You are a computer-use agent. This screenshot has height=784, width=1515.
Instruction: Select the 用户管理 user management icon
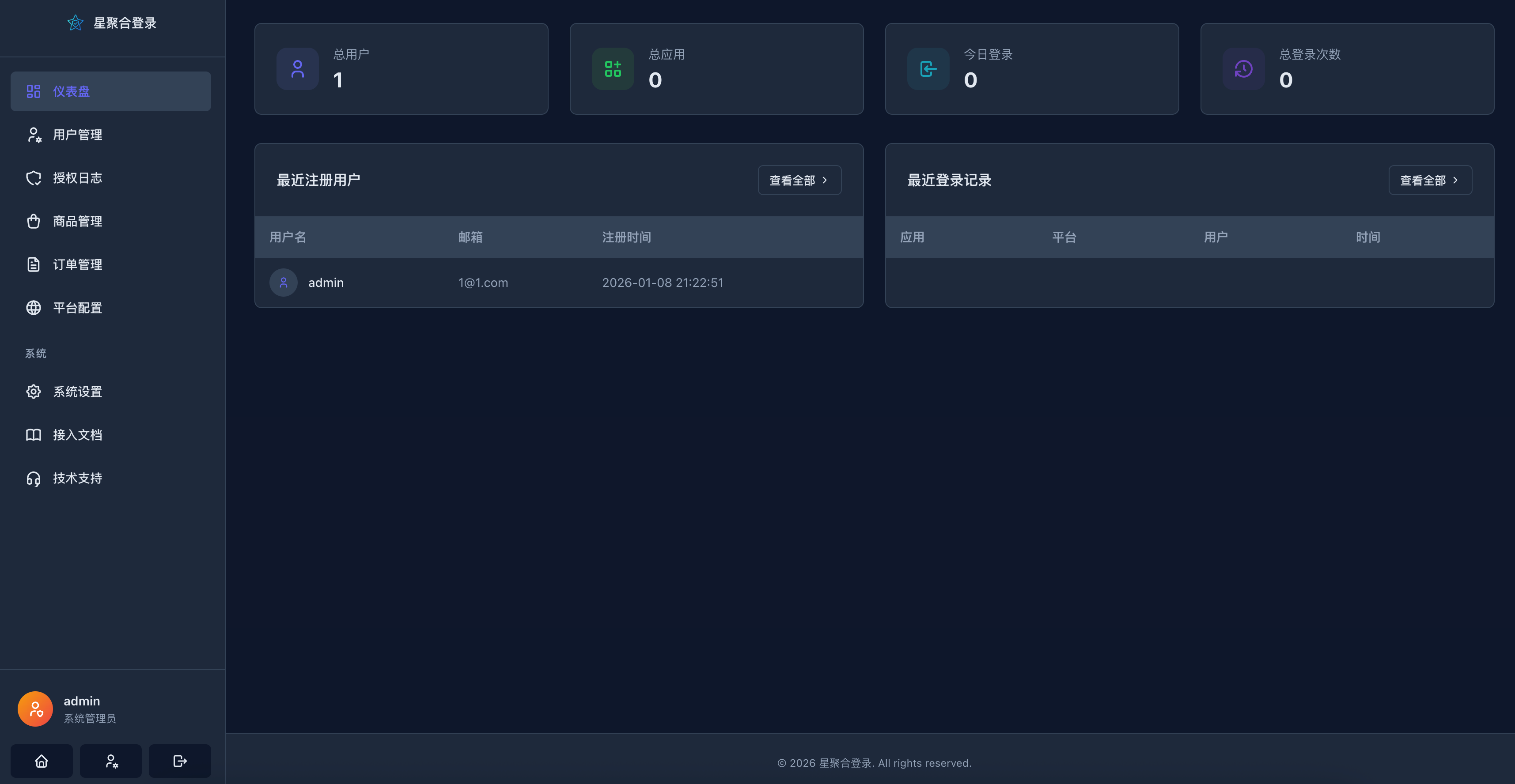click(x=34, y=135)
